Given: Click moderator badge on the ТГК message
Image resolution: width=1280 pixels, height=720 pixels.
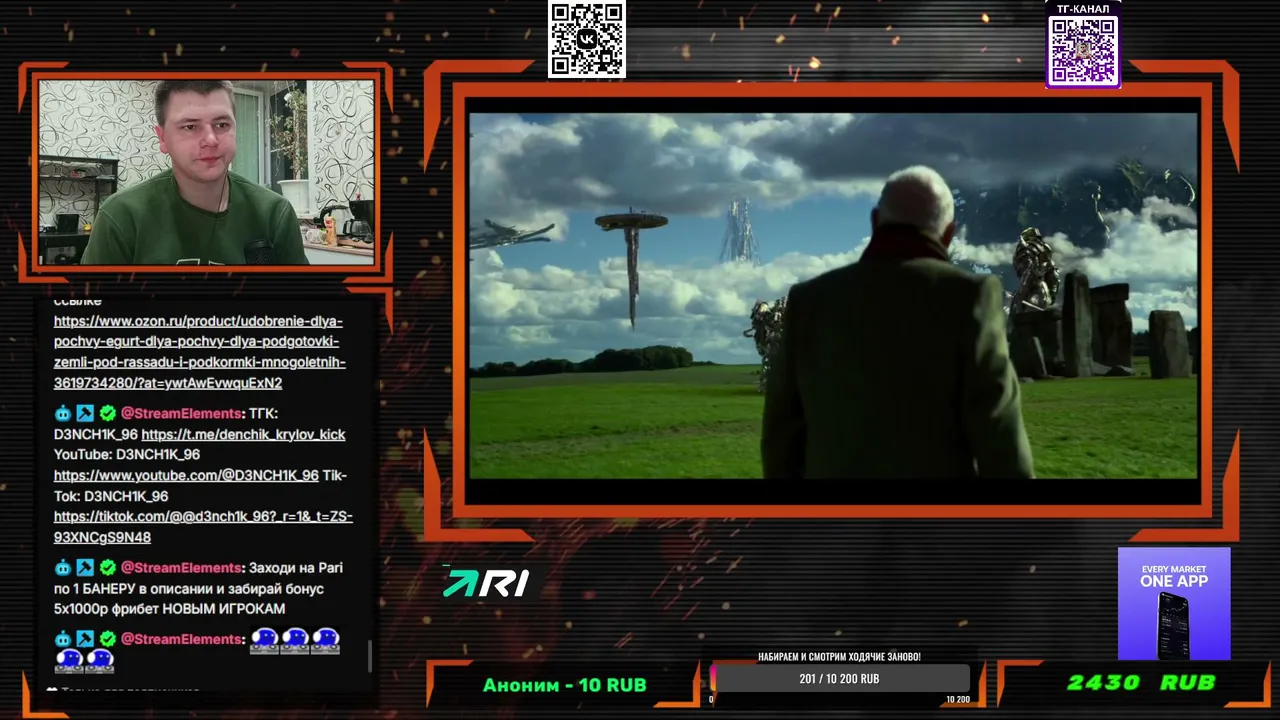Looking at the screenshot, I should pos(85,413).
